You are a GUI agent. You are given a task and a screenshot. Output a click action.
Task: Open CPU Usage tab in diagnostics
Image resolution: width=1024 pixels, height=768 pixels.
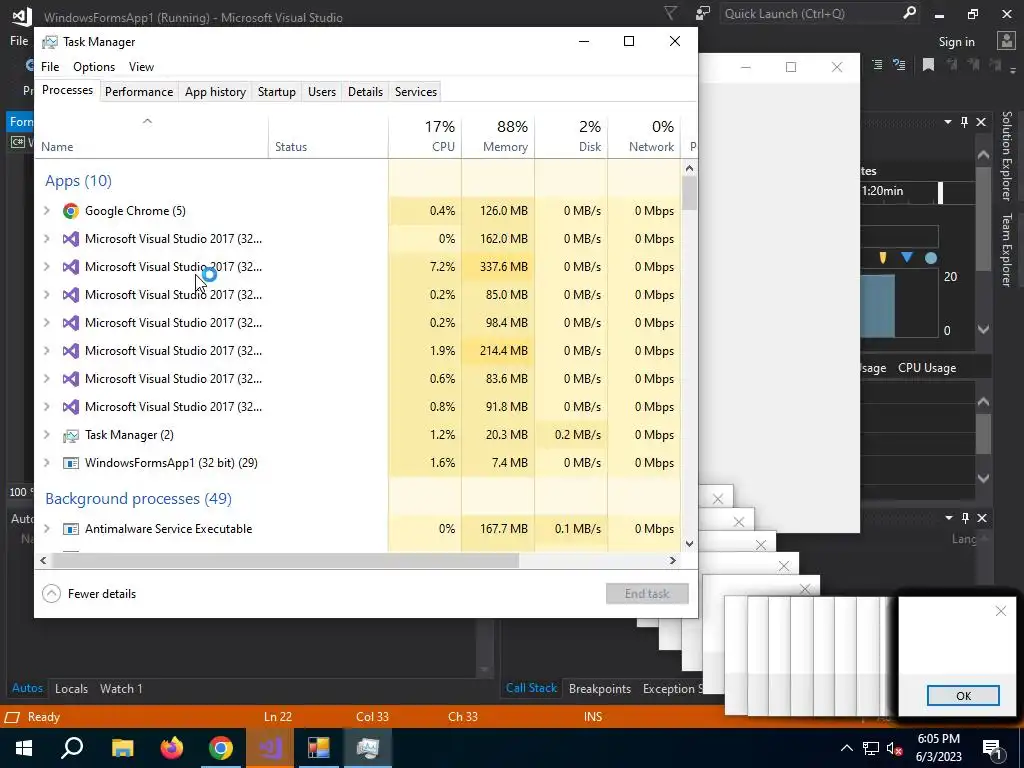click(927, 368)
